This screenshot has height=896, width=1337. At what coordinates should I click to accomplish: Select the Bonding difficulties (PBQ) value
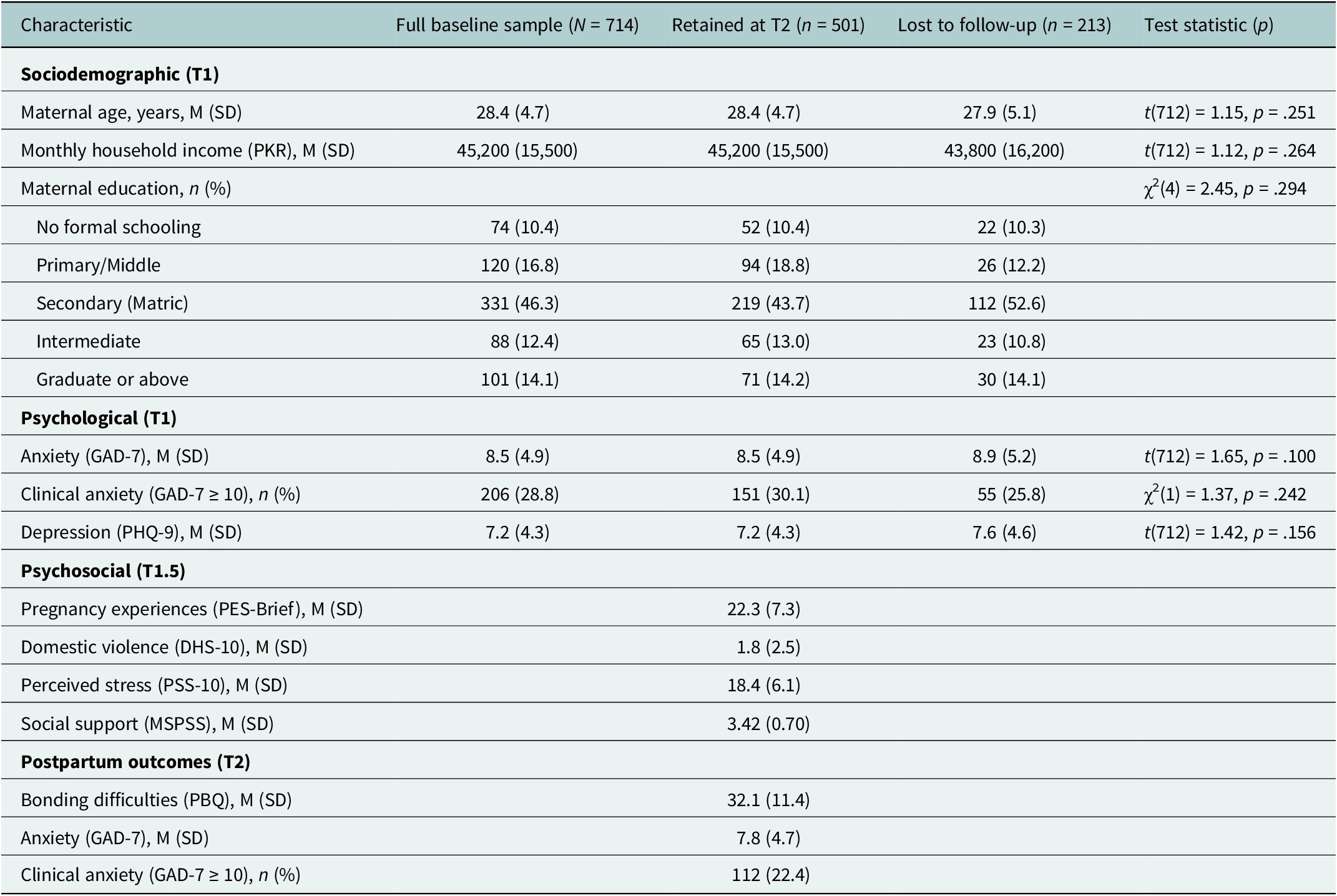click(768, 800)
